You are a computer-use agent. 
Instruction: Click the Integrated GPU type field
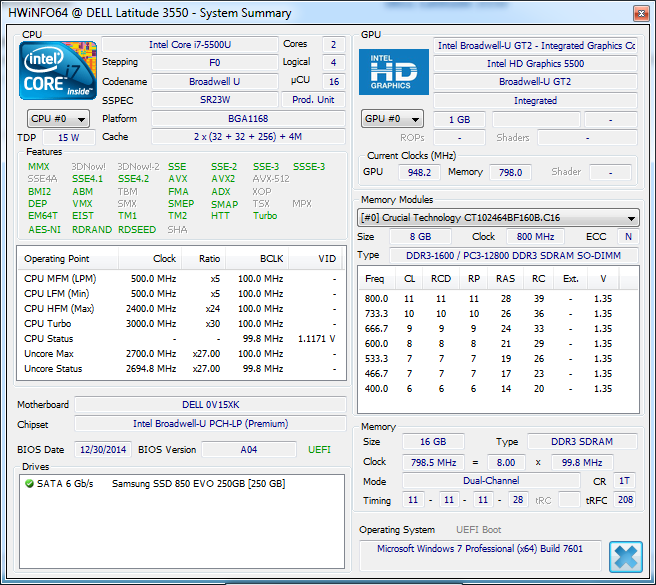click(535, 100)
